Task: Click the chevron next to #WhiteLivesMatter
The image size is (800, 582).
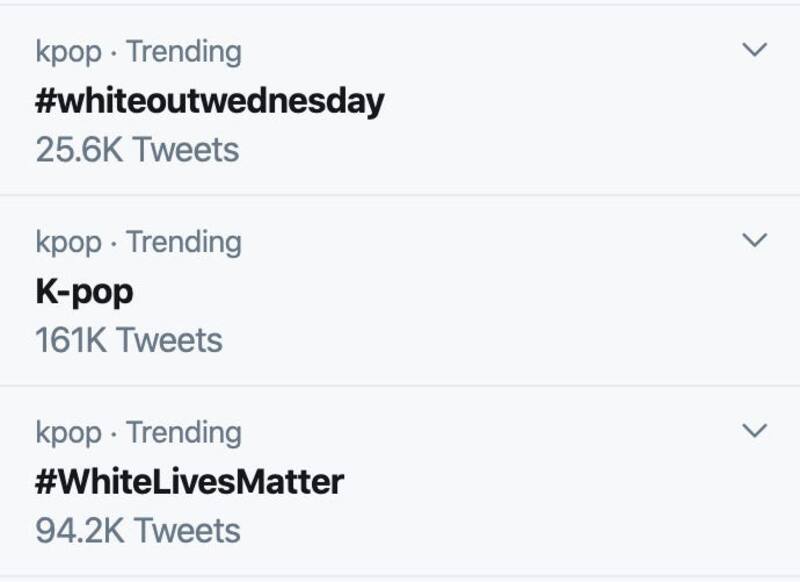Action: [x=756, y=431]
